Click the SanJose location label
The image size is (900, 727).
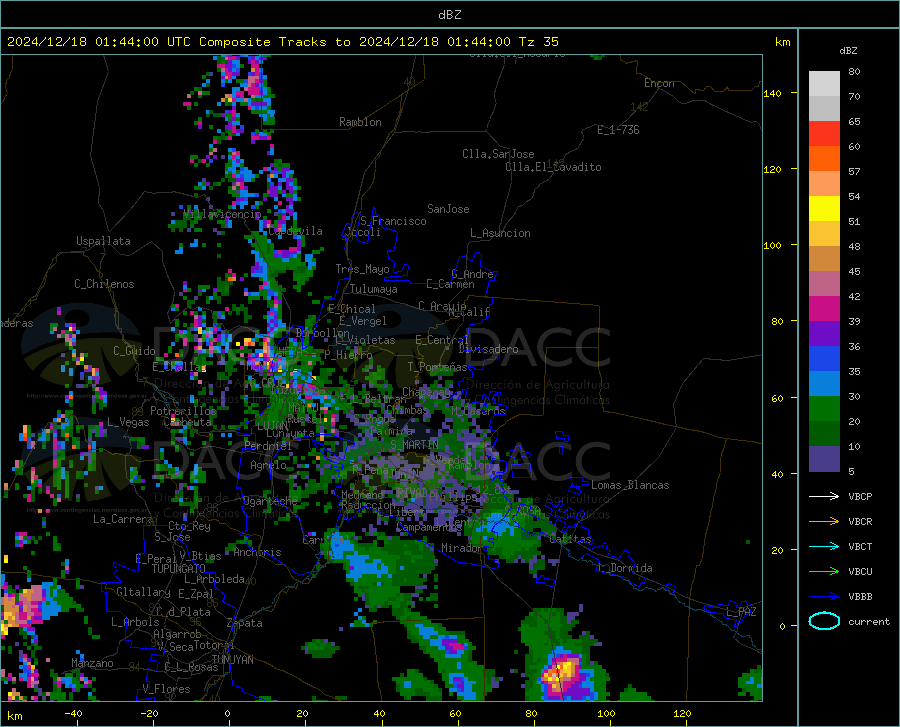[x=448, y=209]
